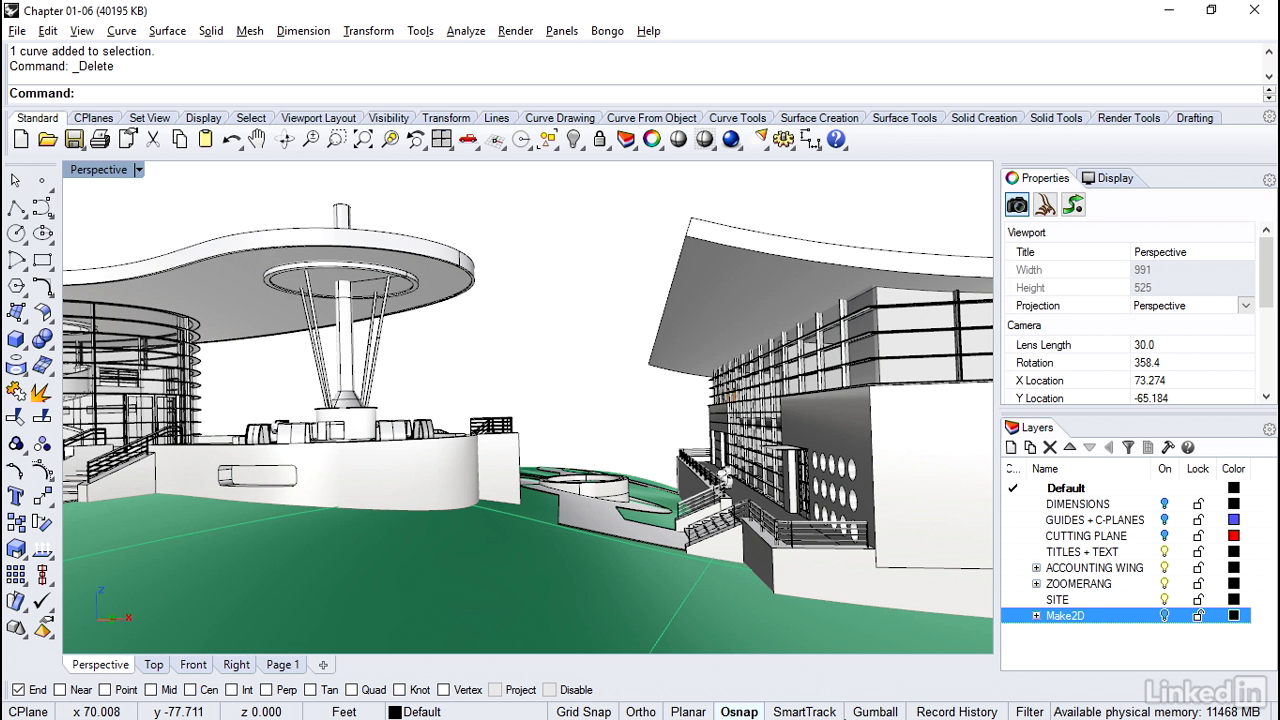Save the model with the floppy disk icon

click(74, 140)
